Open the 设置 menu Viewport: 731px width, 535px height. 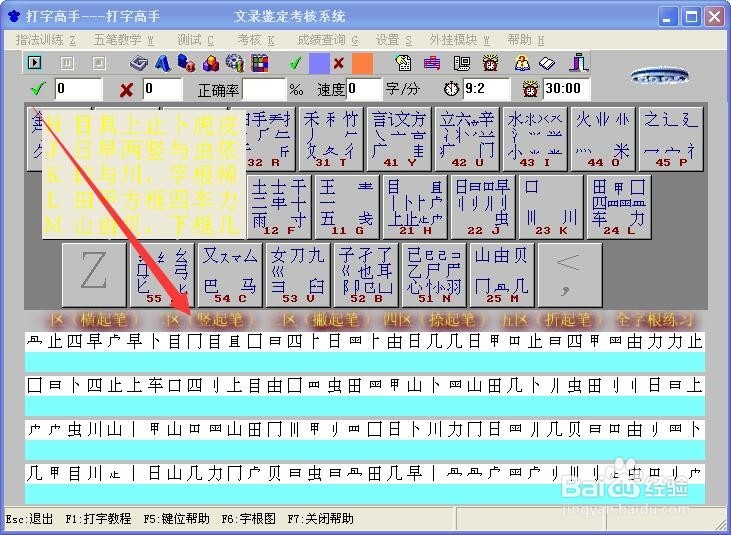point(394,40)
